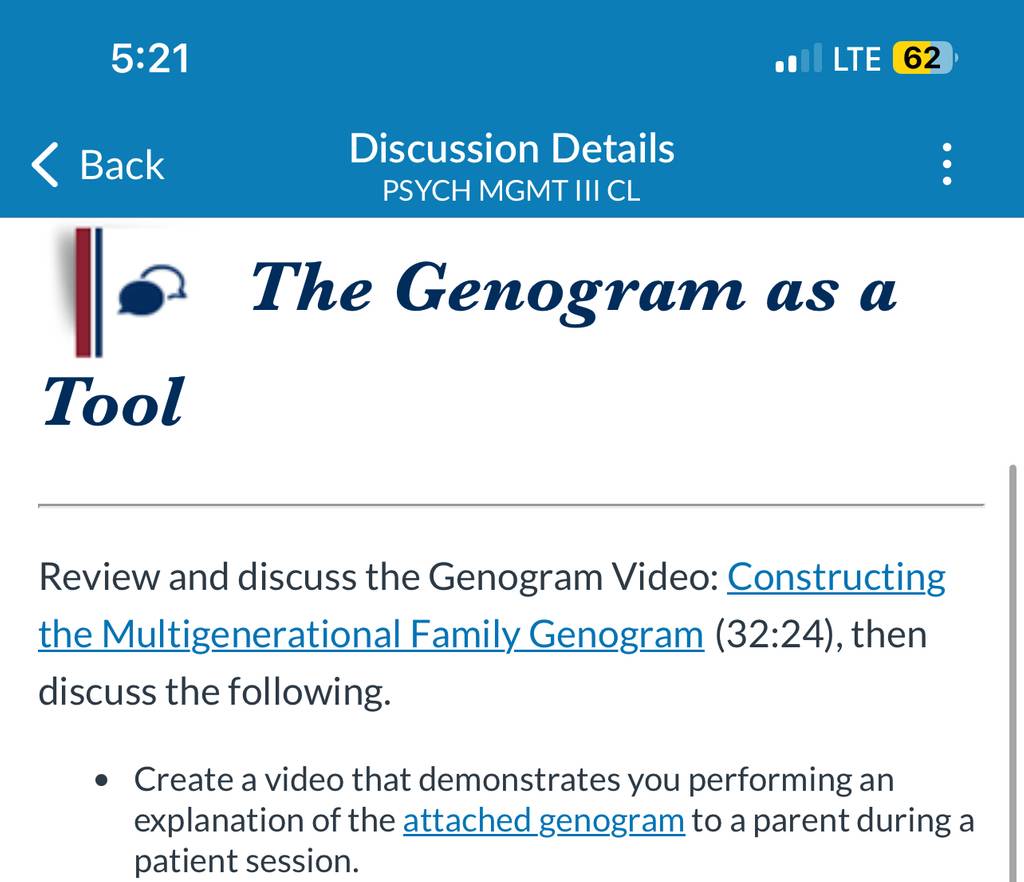Tap the LTE network label in status bar
The height and width of the screenshot is (882, 1024).
click(x=856, y=59)
